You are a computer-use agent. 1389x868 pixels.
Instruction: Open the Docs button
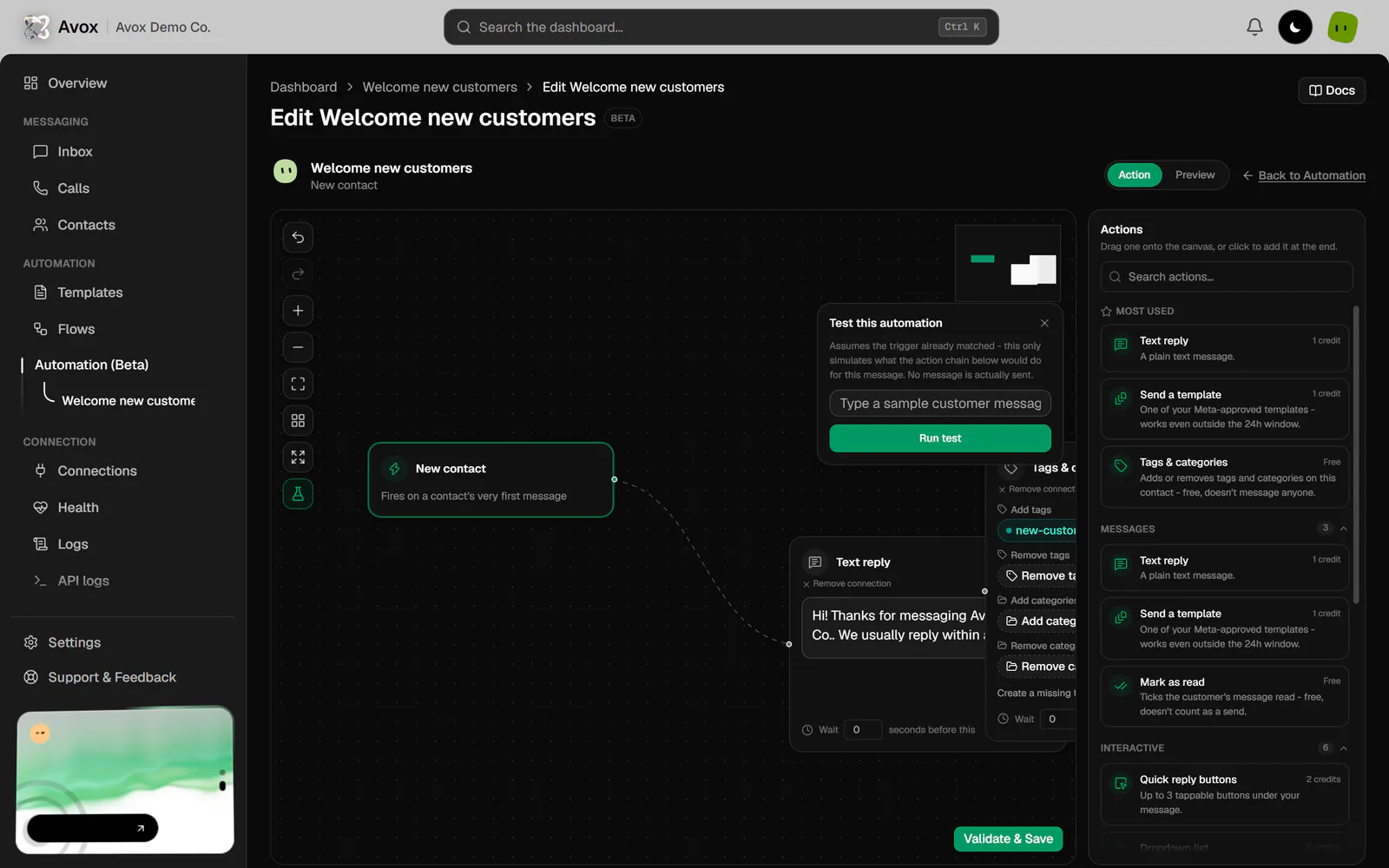(x=1332, y=90)
